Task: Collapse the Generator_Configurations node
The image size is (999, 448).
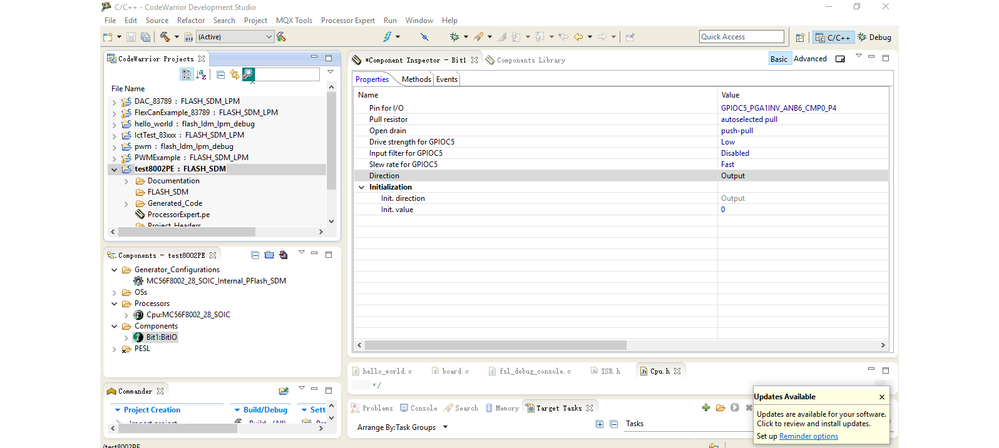Action: pos(114,270)
